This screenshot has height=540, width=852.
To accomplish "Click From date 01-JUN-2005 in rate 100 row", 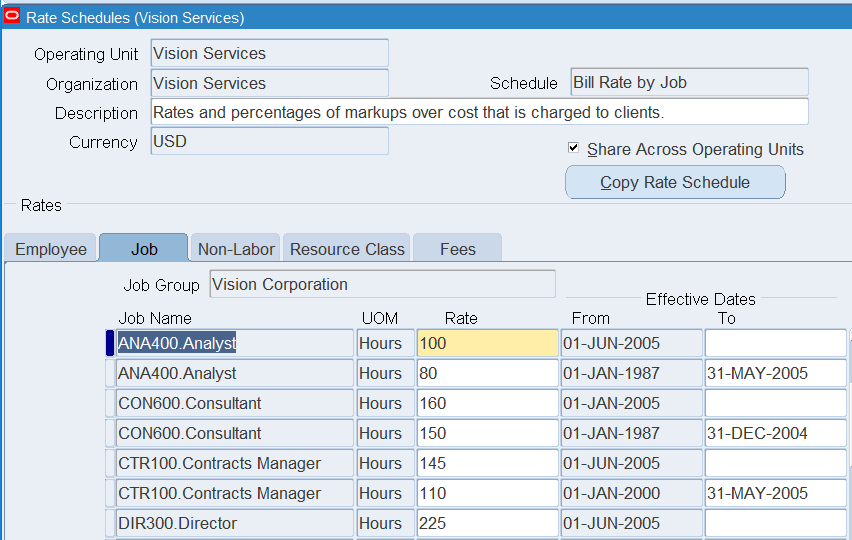I will click(x=631, y=343).
